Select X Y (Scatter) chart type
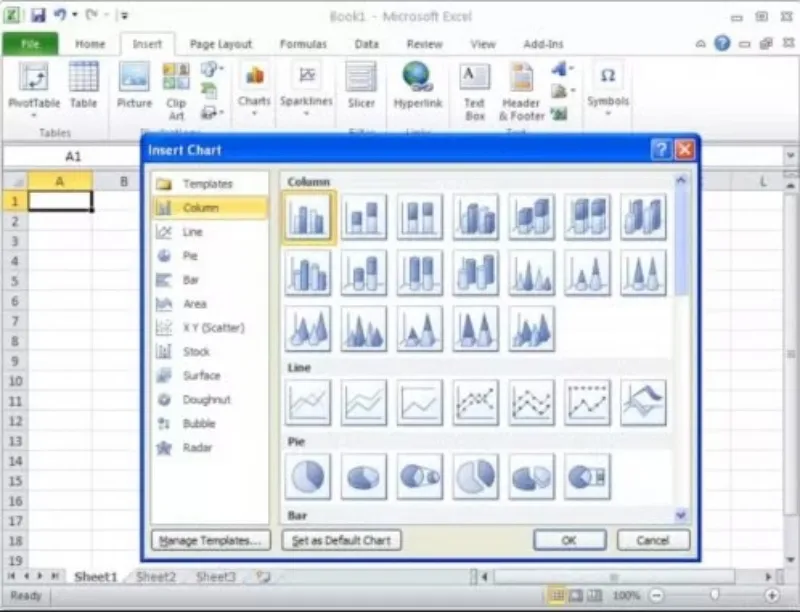 point(210,328)
